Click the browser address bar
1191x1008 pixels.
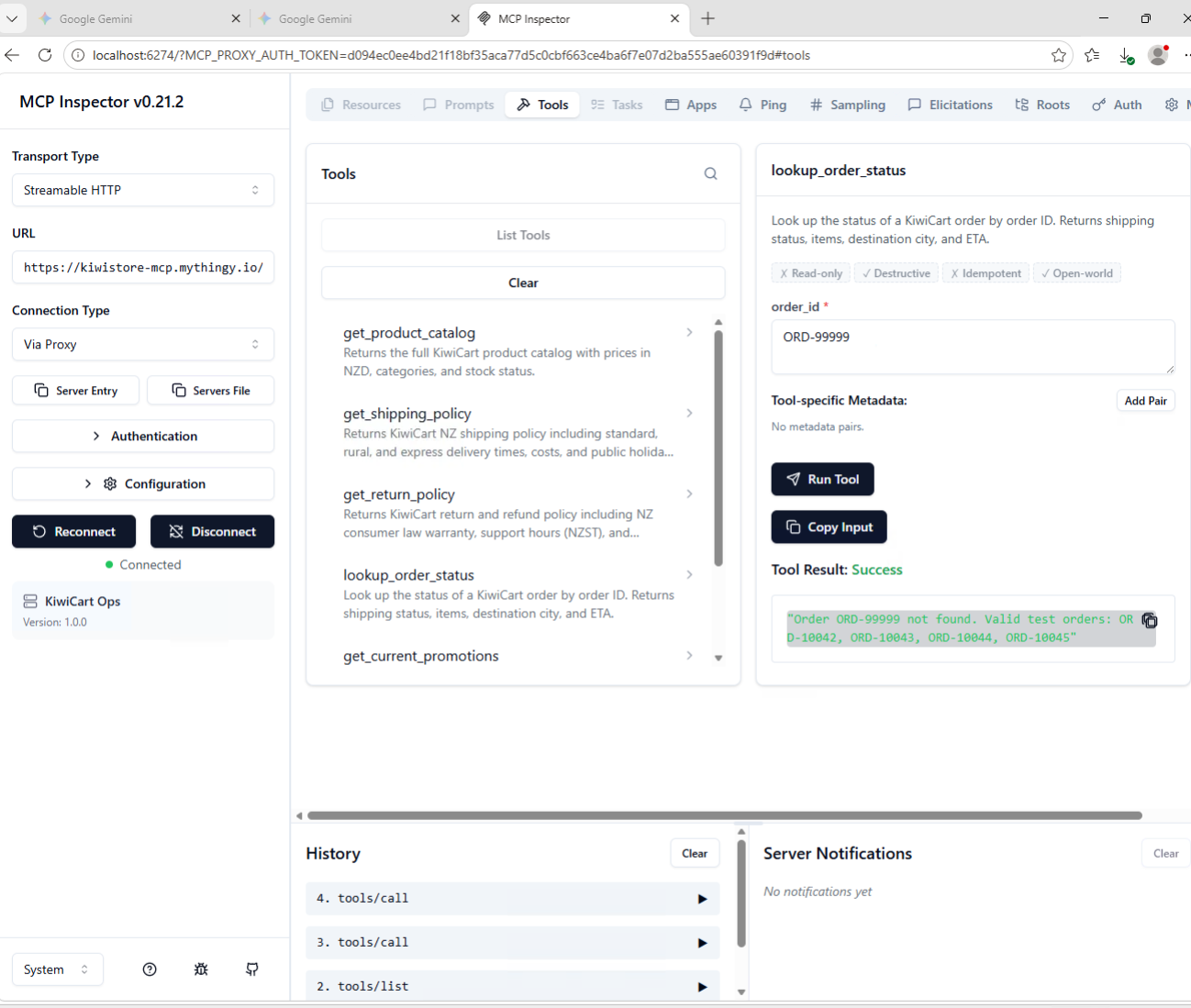coord(569,55)
